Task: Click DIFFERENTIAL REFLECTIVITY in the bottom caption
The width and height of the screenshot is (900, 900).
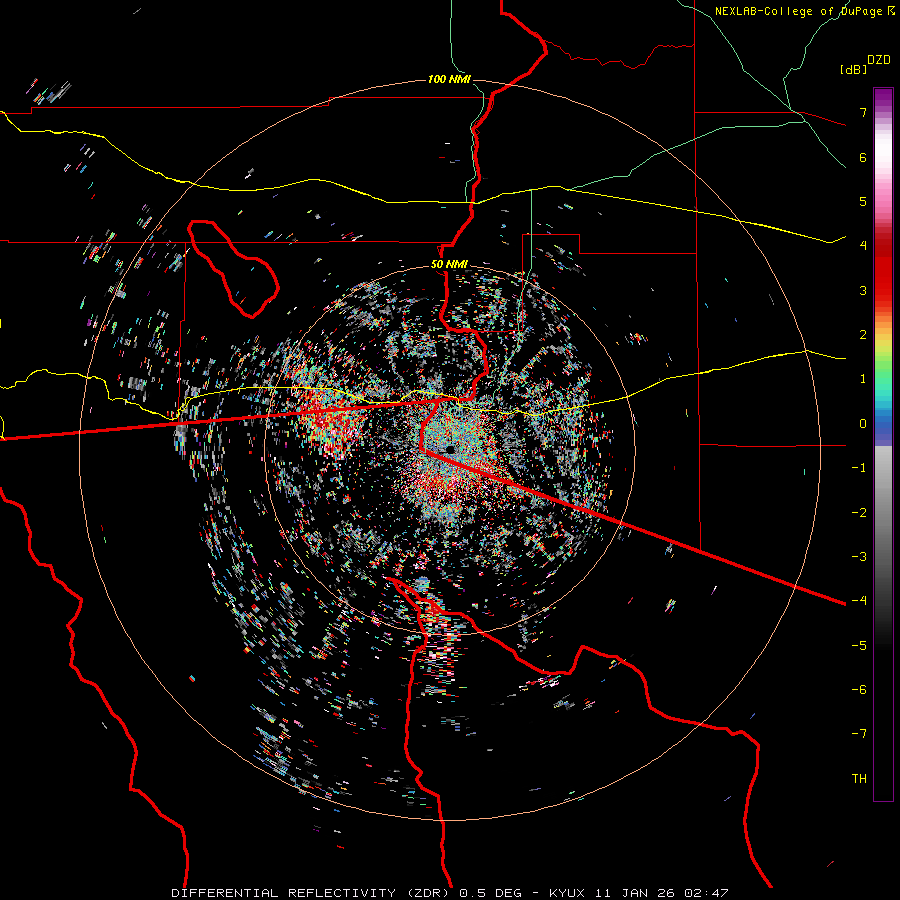Action: pos(284,893)
